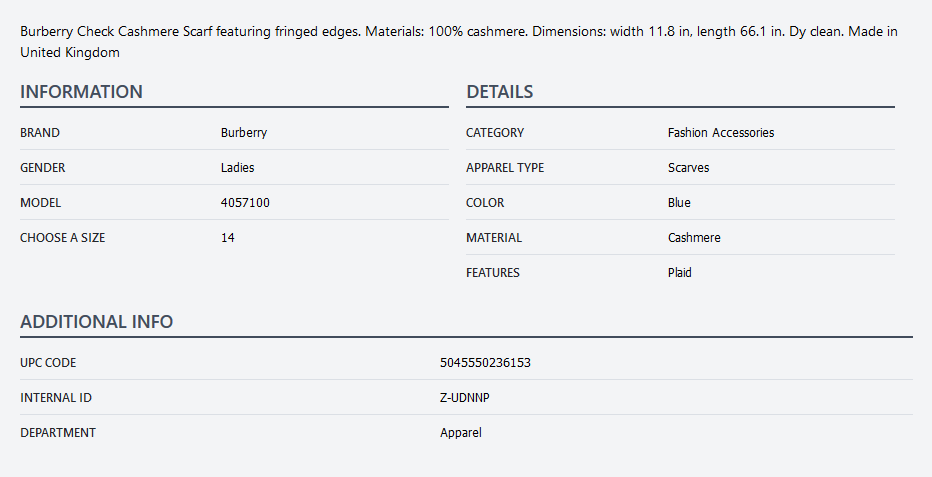Click the internal ID Z-UDNNP
This screenshot has width=932, height=477.
tap(465, 398)
